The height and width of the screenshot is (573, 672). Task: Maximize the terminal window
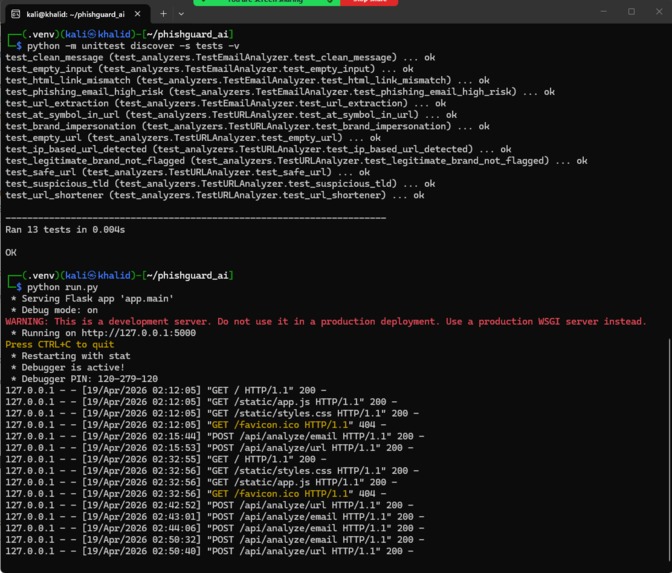point(631,12)
